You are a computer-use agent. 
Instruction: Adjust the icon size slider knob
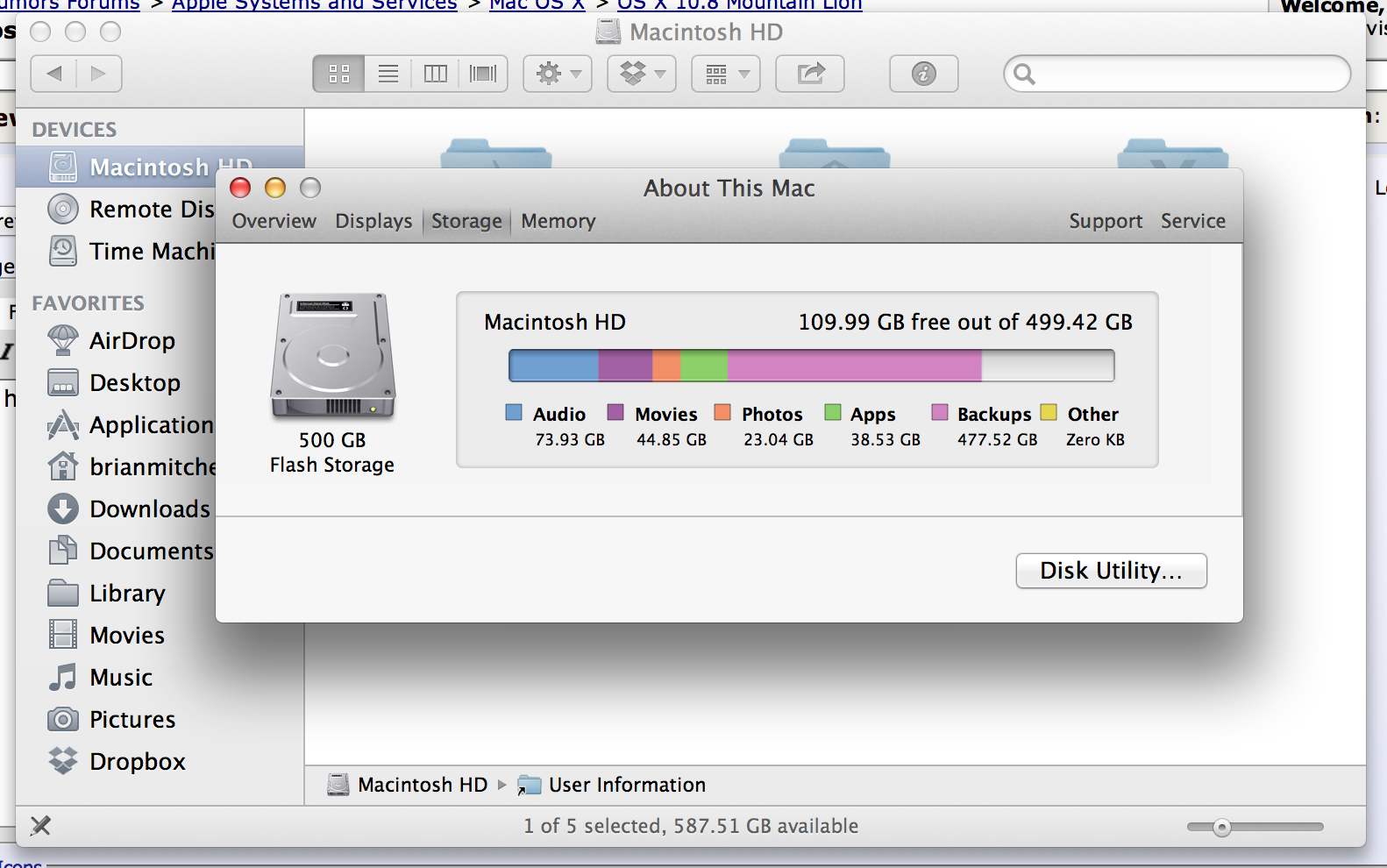[x=1221, y=827]
